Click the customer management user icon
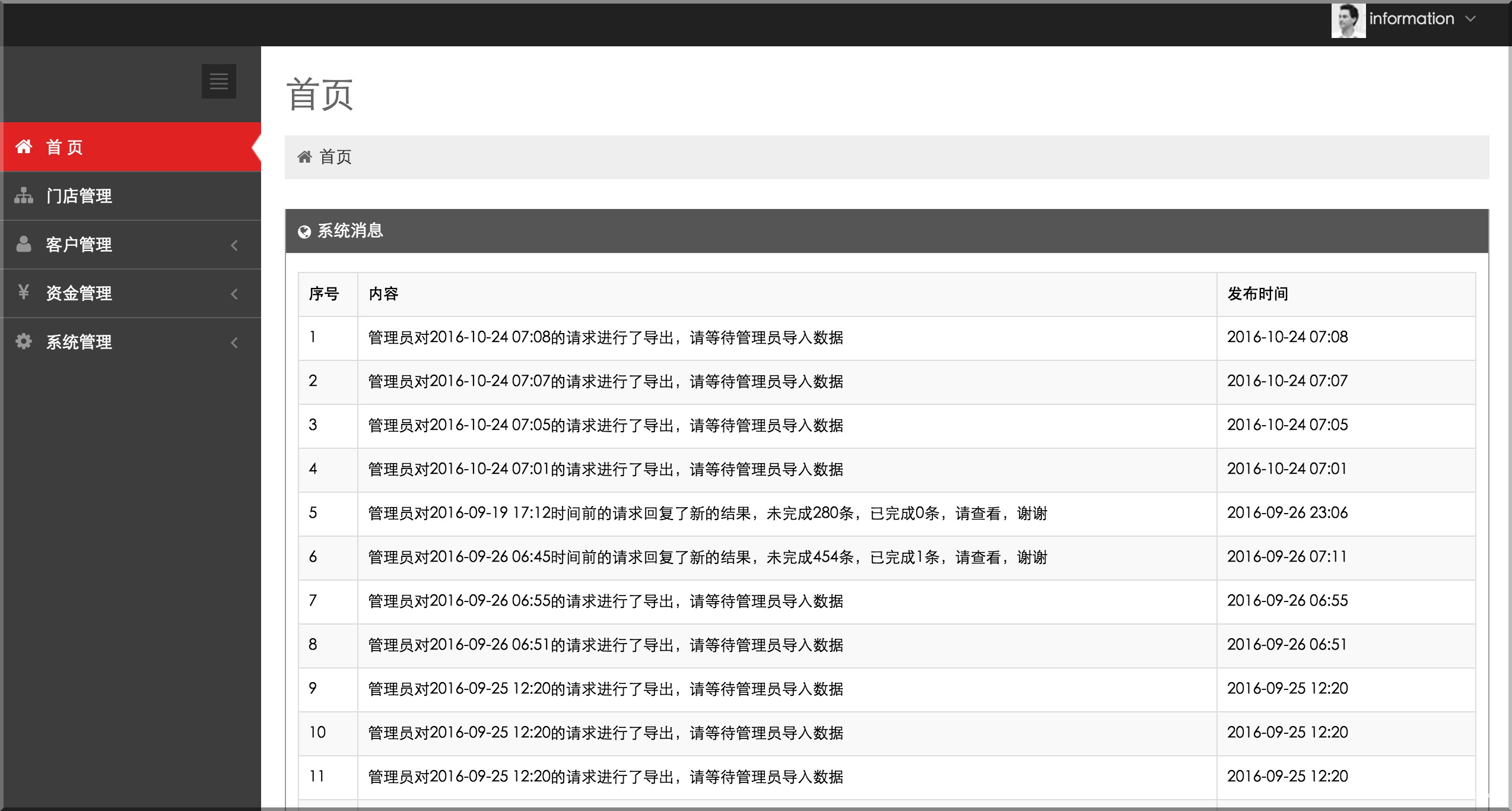The width and height of the screenshot is (1512, 811). [24, 244]
